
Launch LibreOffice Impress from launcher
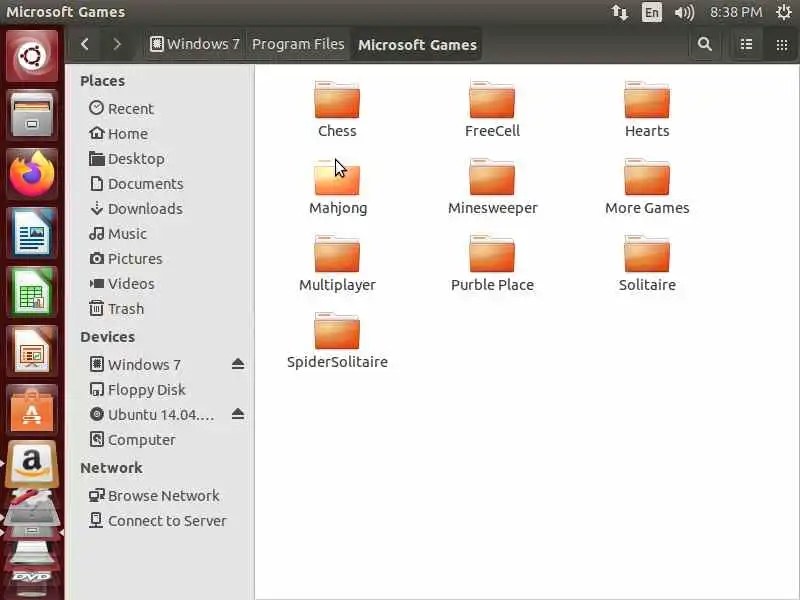[x=32, y=352]
